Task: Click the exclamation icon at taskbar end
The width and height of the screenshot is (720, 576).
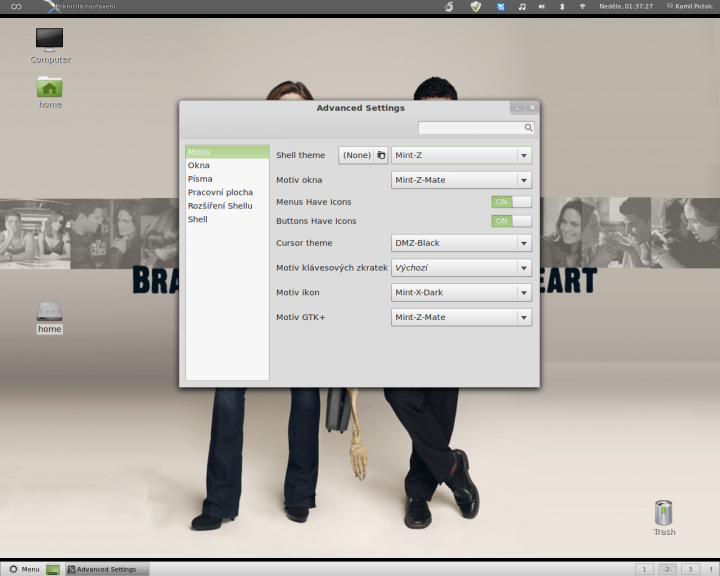Action: 711,570
